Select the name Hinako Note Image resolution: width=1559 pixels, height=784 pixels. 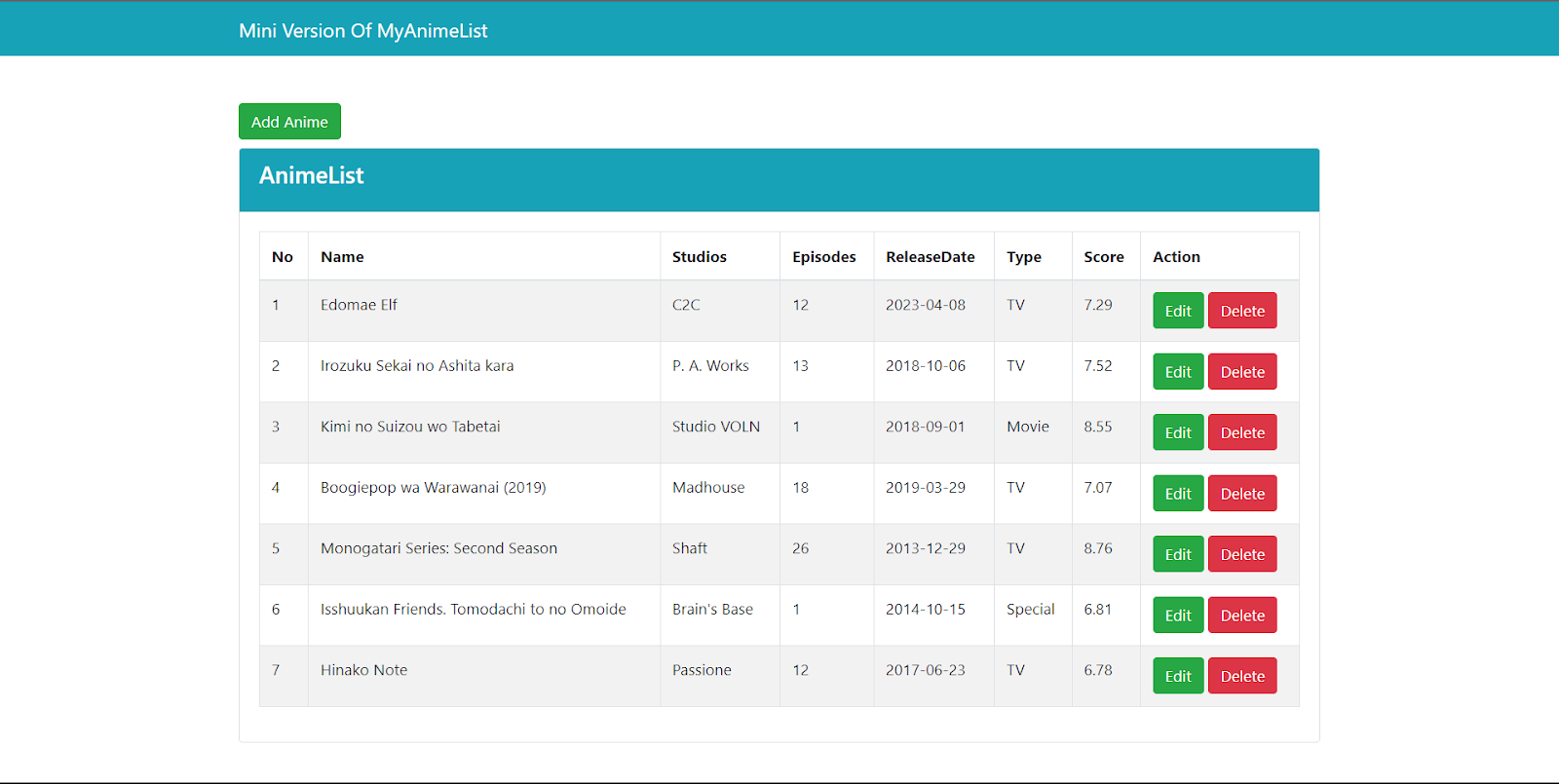[x=364, y=670]
